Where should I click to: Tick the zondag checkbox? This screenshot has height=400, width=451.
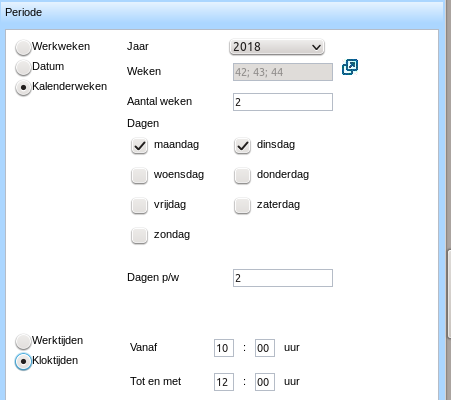coord(139,235)
